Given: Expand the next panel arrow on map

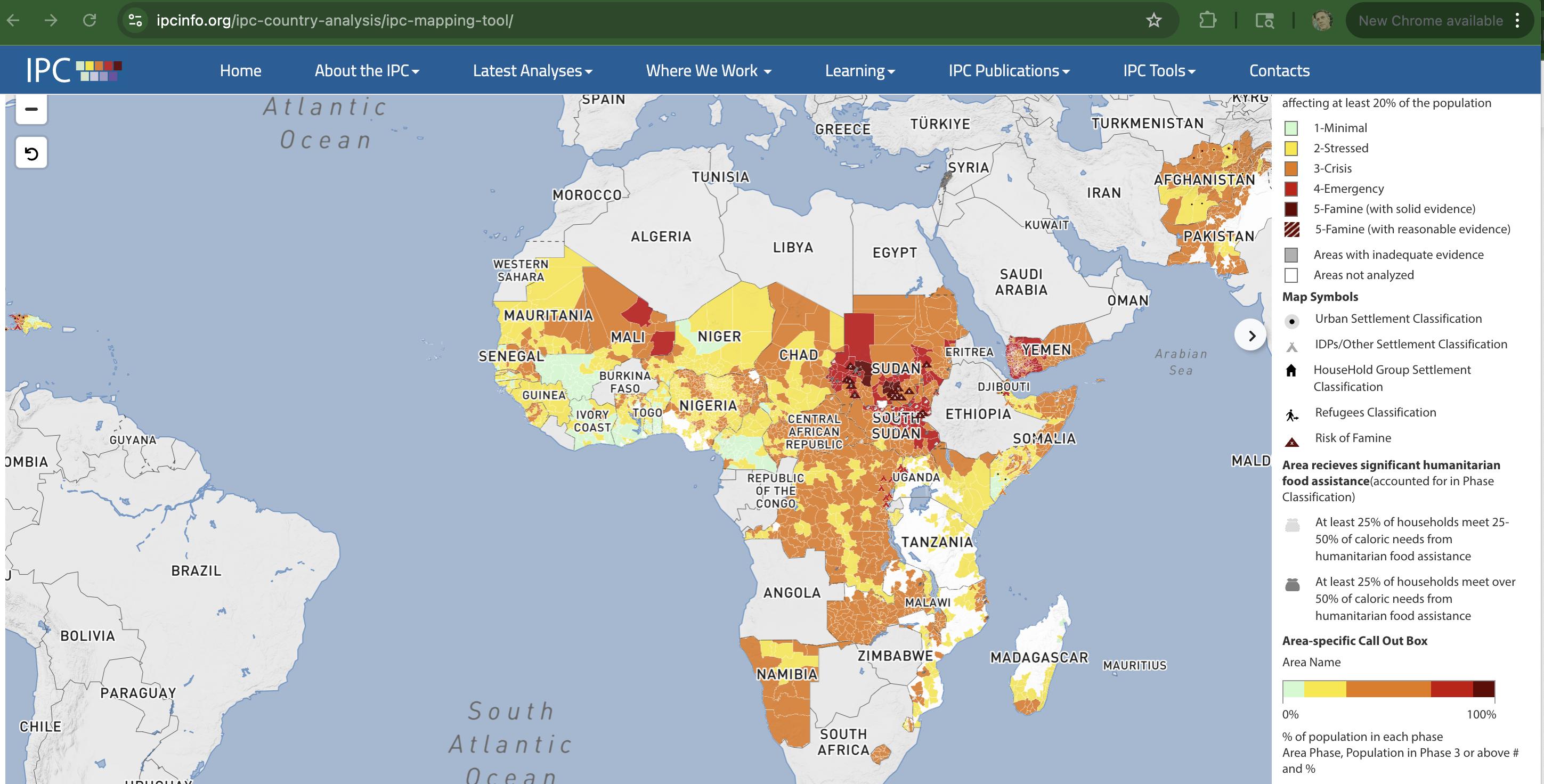Looking at the screenshot, I should coord(1251,336).
